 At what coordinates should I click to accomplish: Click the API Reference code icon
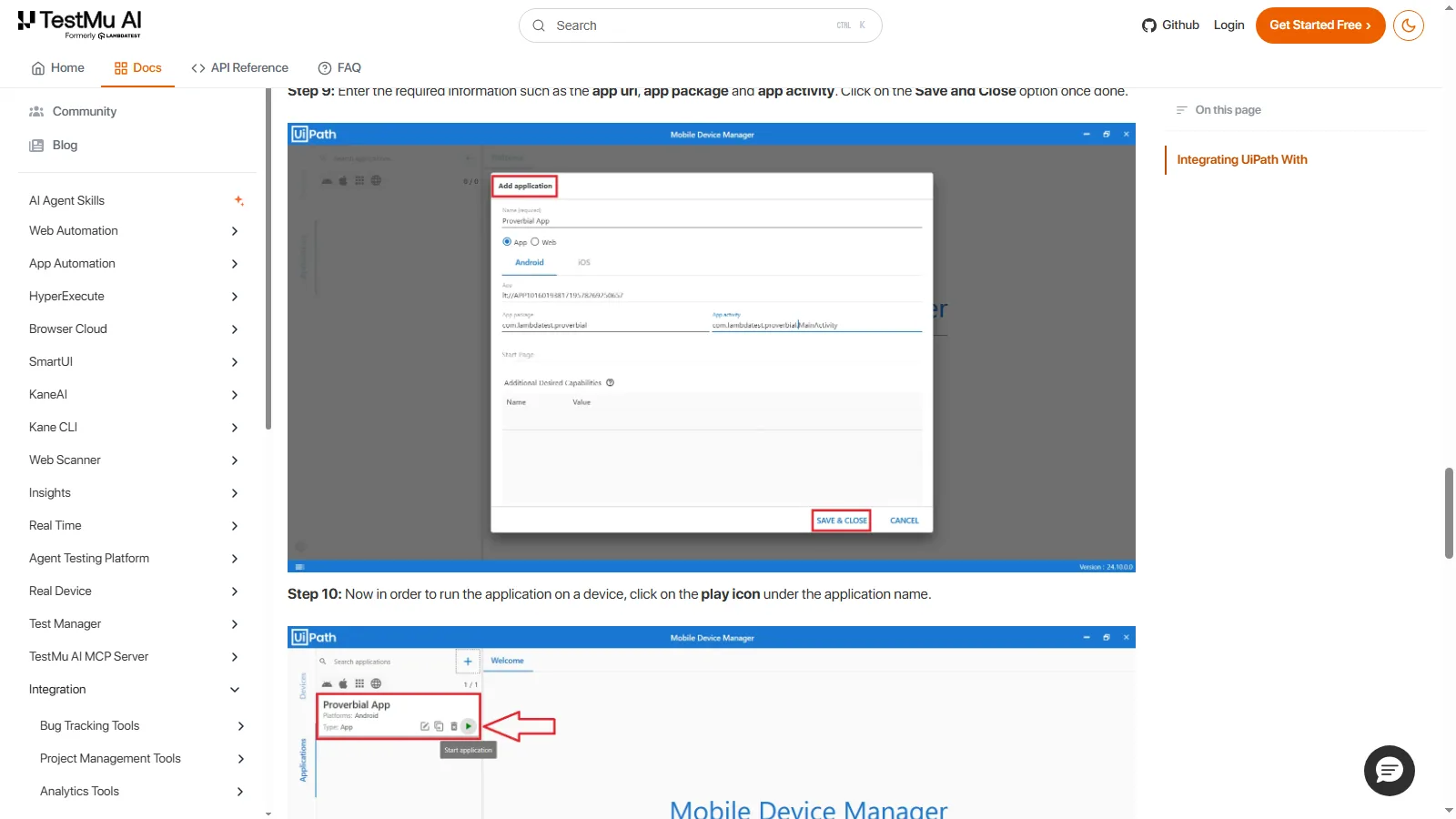click(x=198, y=68)
